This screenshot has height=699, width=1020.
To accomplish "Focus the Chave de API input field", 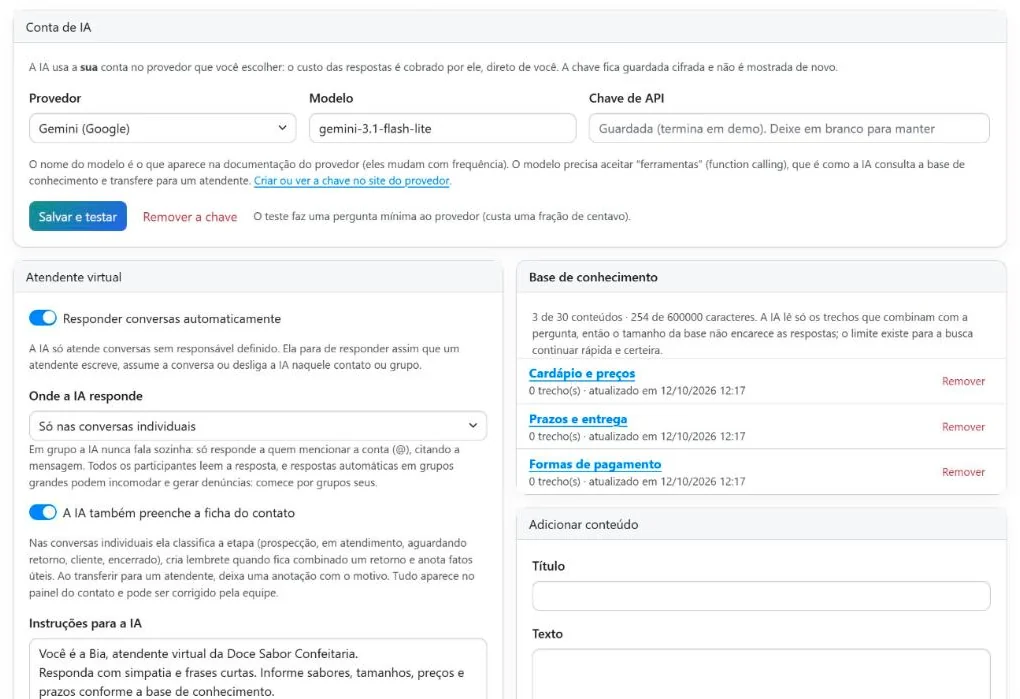I will (x=789, y=128).
